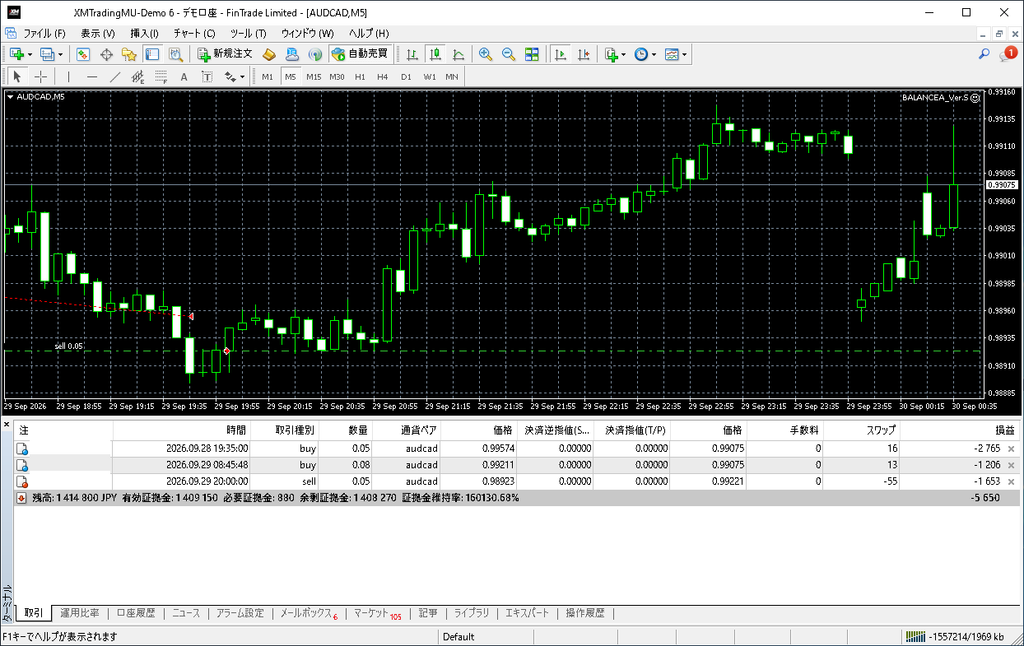Select the text label tool (boxed T)
The height and width of the screenshot is (646, 1024).
(207, 76)
